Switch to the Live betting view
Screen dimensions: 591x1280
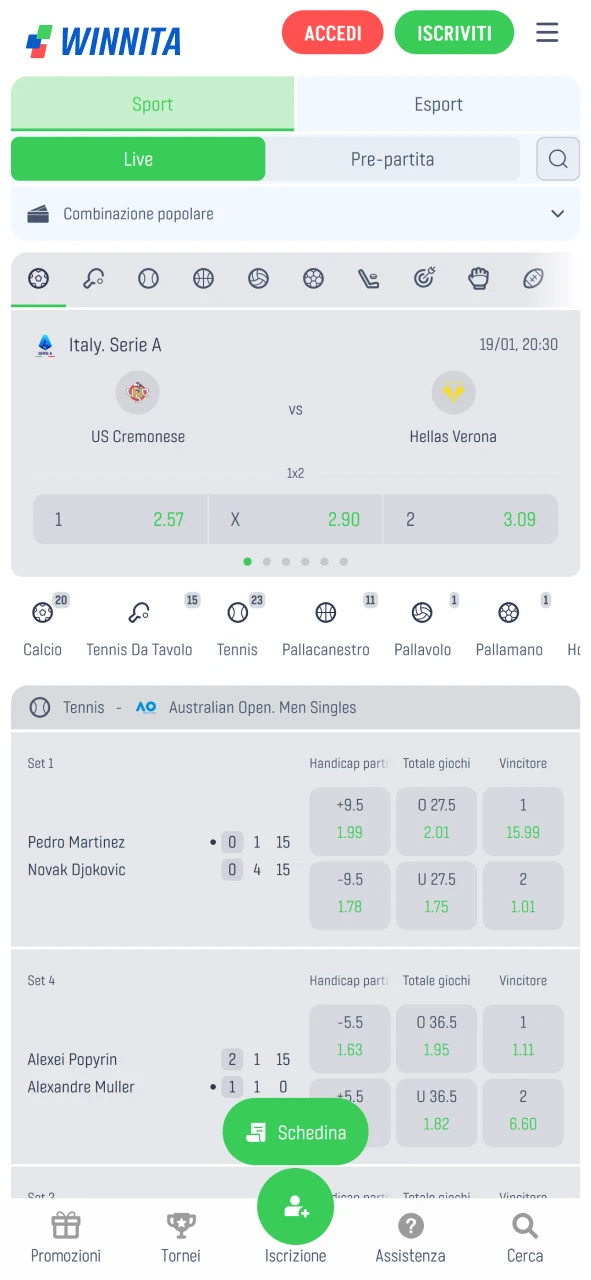[138, 158]
